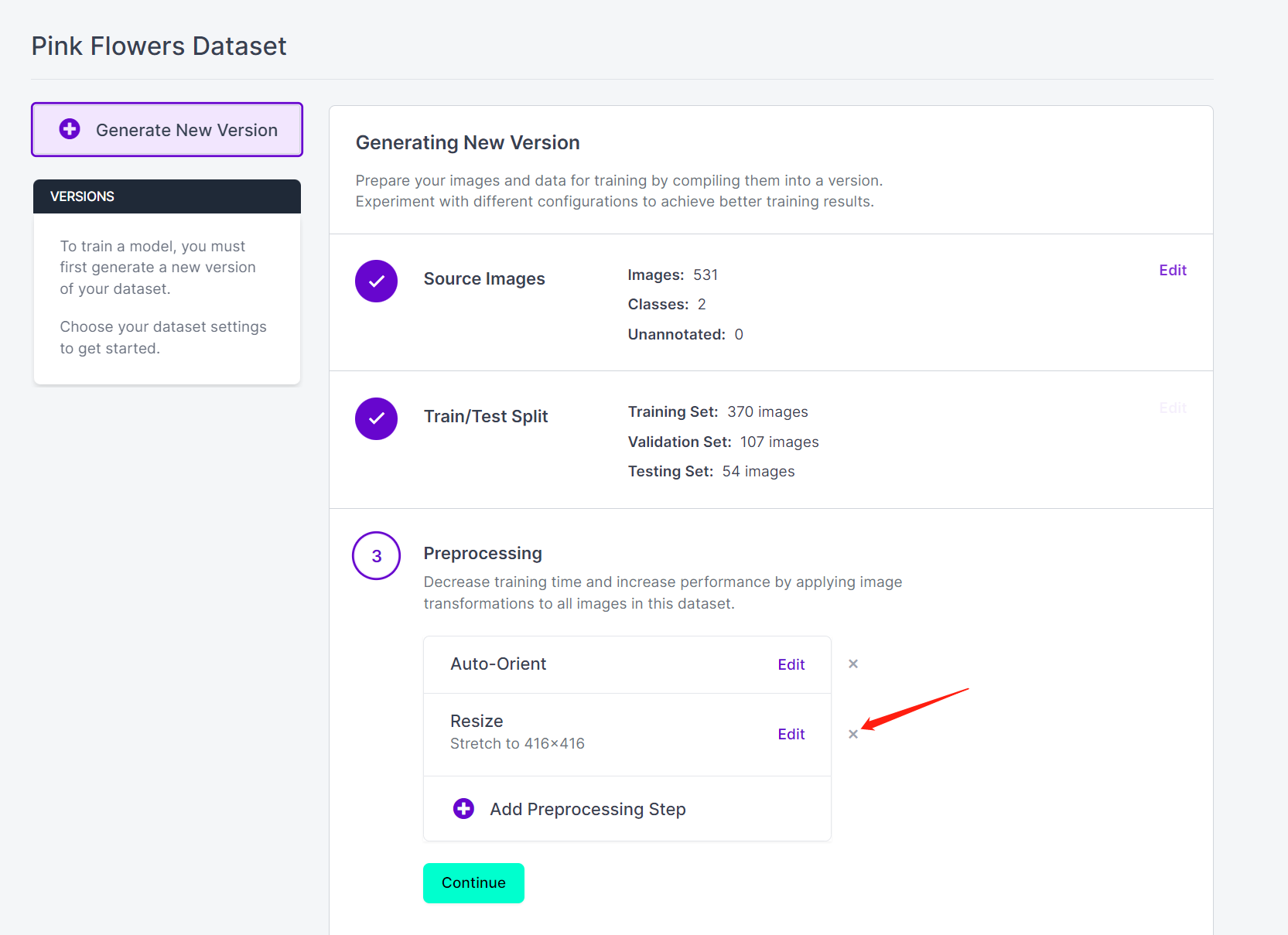Click 'Decrease training time' description text

tap(663, 592)
